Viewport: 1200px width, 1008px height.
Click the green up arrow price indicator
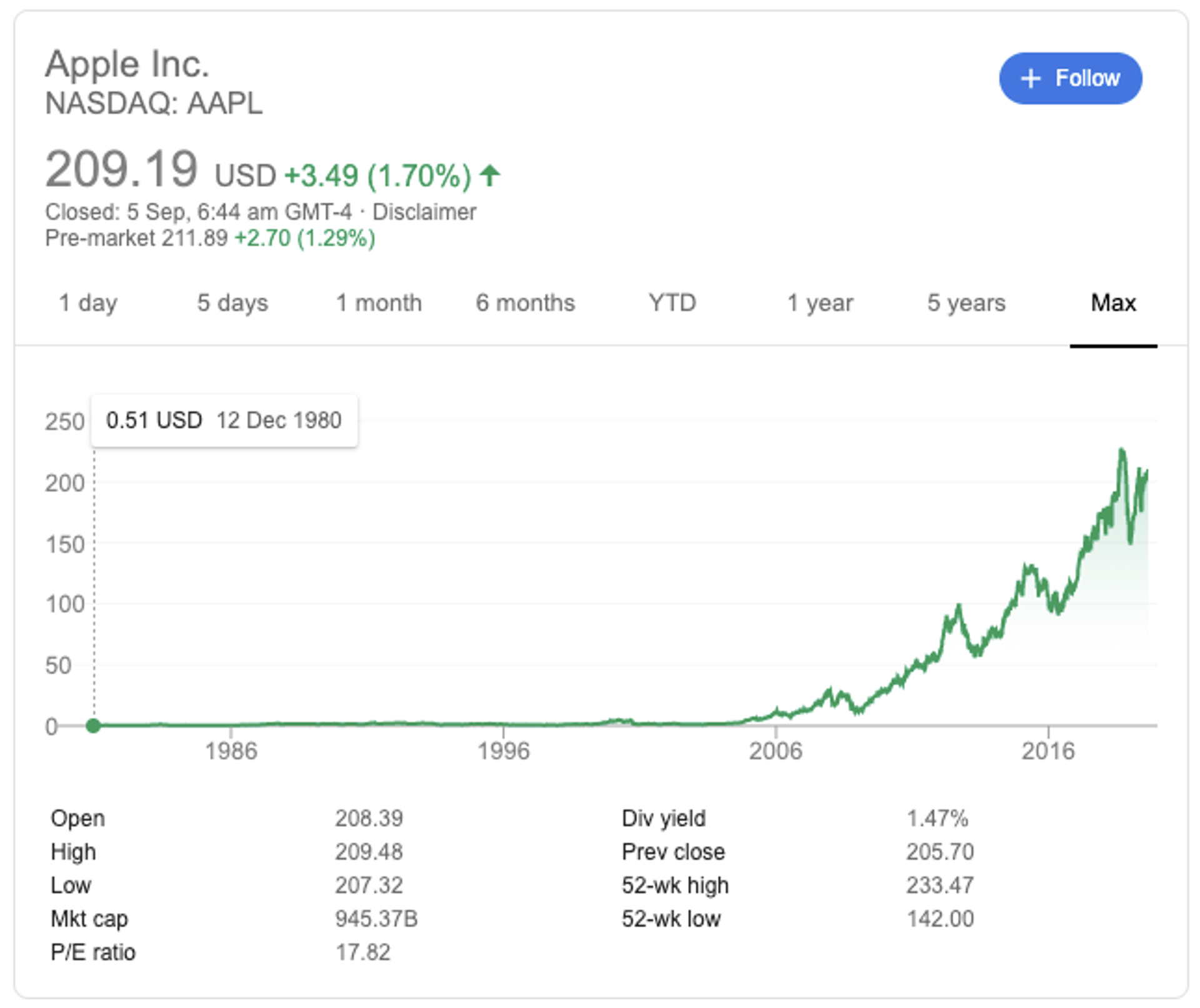pos(490,176)
